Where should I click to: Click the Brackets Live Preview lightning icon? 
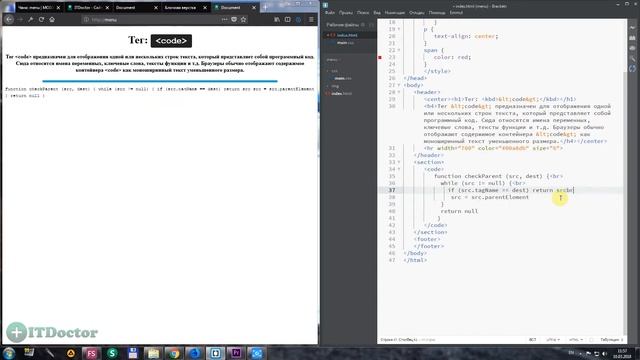point(632,28)
